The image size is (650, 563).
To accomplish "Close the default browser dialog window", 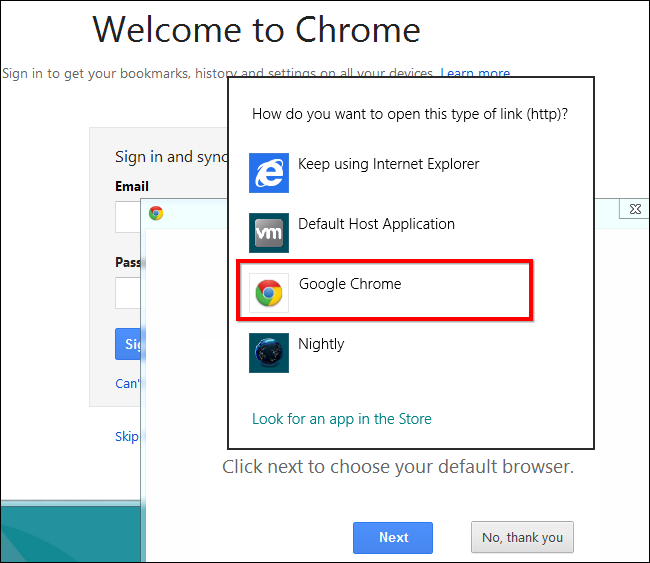I will pos(634,209).
